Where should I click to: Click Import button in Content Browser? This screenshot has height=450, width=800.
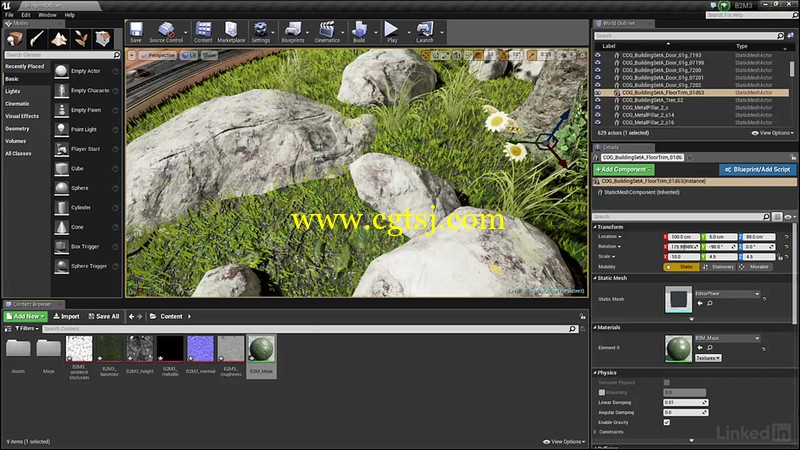[66, 316]
